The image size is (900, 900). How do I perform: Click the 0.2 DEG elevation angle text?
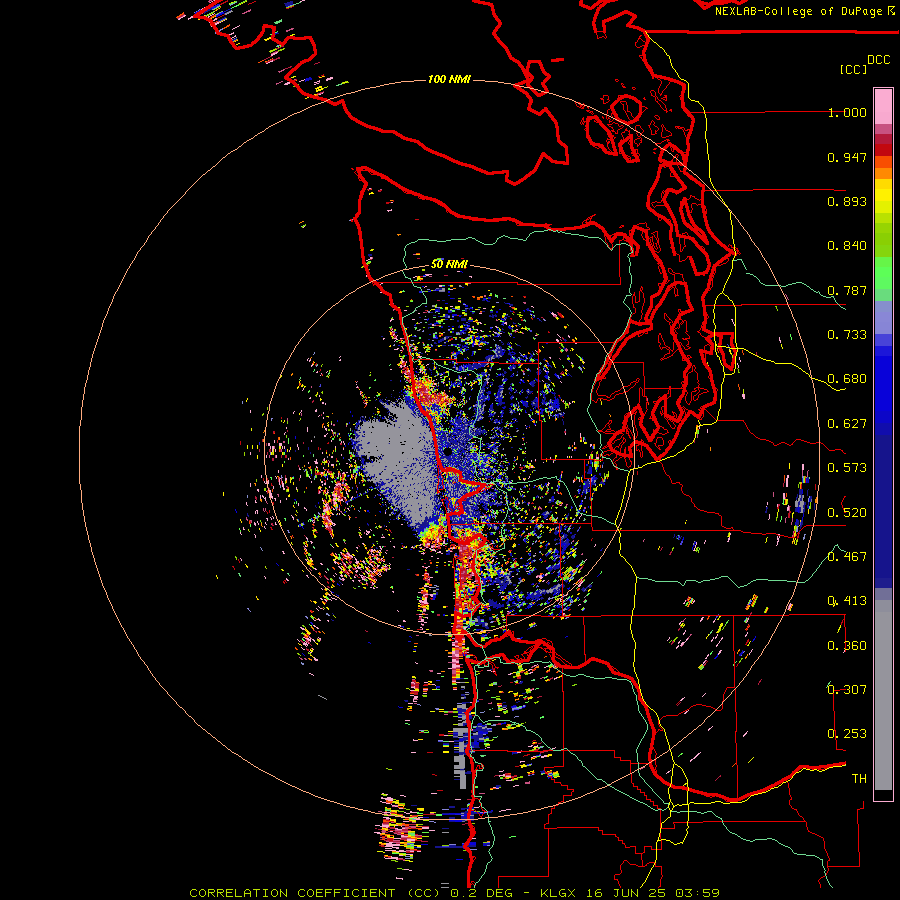(x=482, y=893)
